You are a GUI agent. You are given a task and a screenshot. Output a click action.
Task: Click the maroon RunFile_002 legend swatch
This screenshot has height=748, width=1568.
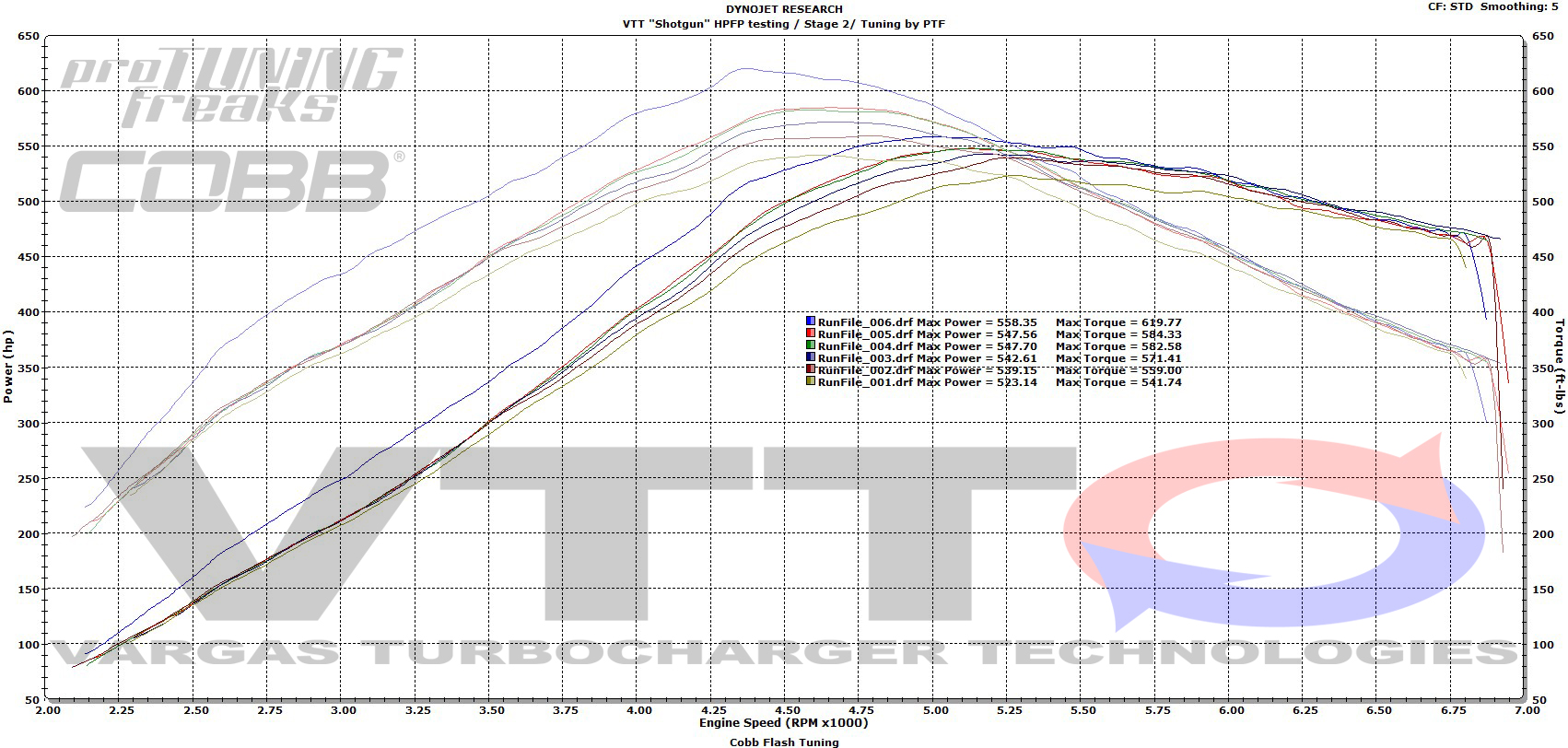pos(811,369)
